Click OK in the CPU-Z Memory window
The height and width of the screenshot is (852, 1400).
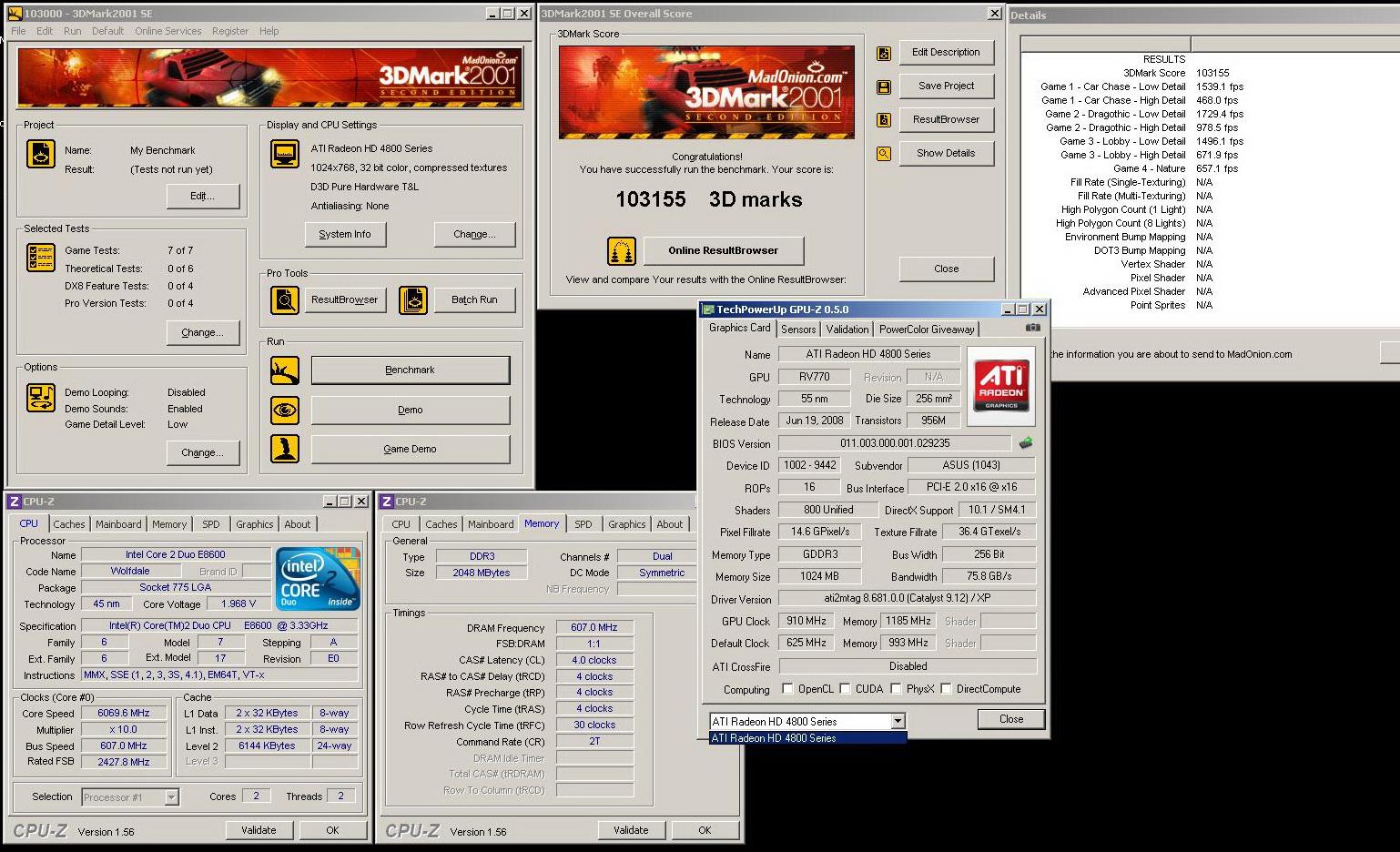705,830
